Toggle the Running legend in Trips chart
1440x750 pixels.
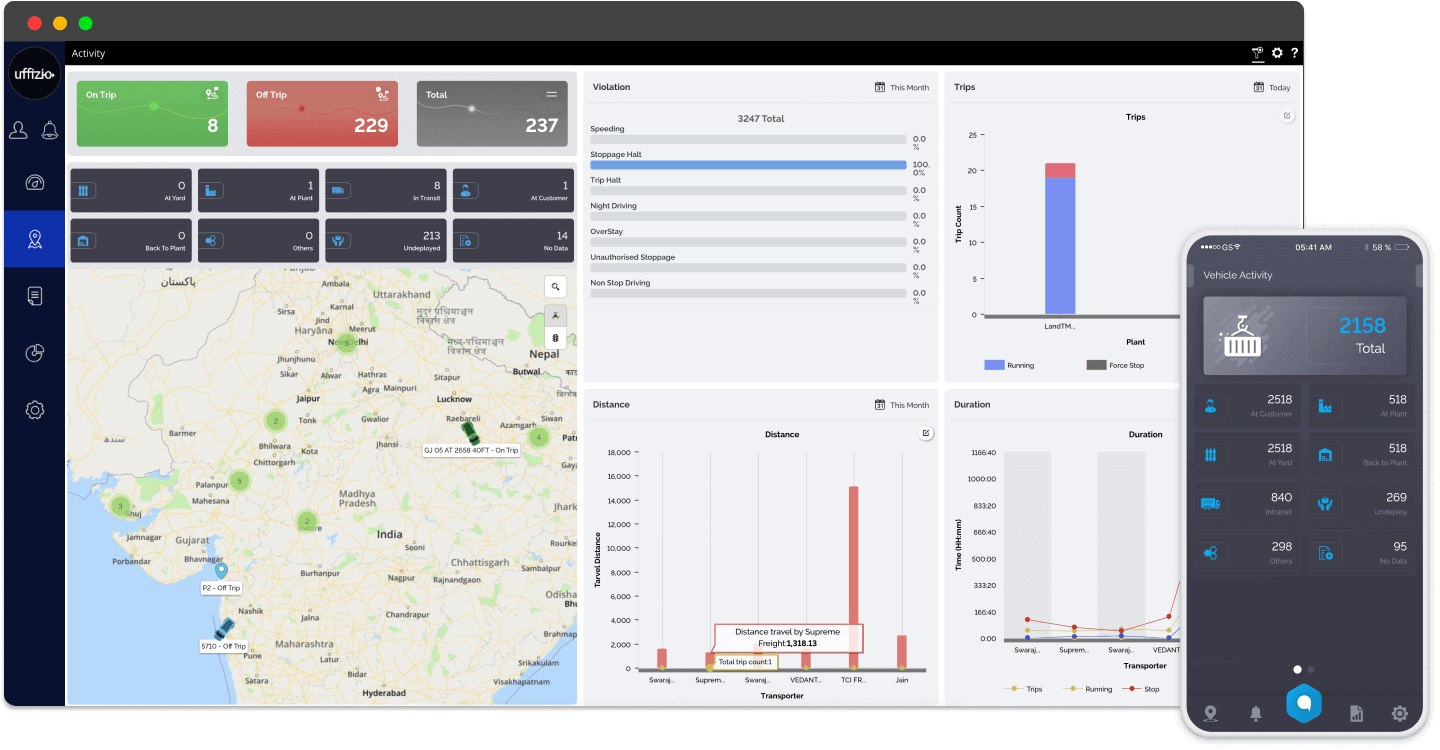(1009, 365)
